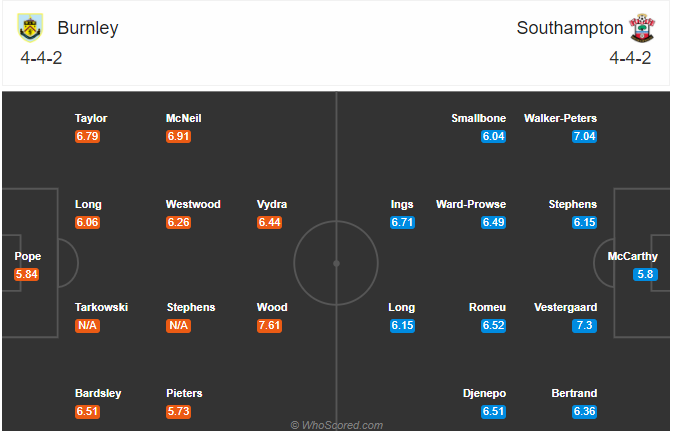The height and width of the screenshot is (431, 673).
Task: Select Burnley striker Vydra
Action: coord(272,204)
